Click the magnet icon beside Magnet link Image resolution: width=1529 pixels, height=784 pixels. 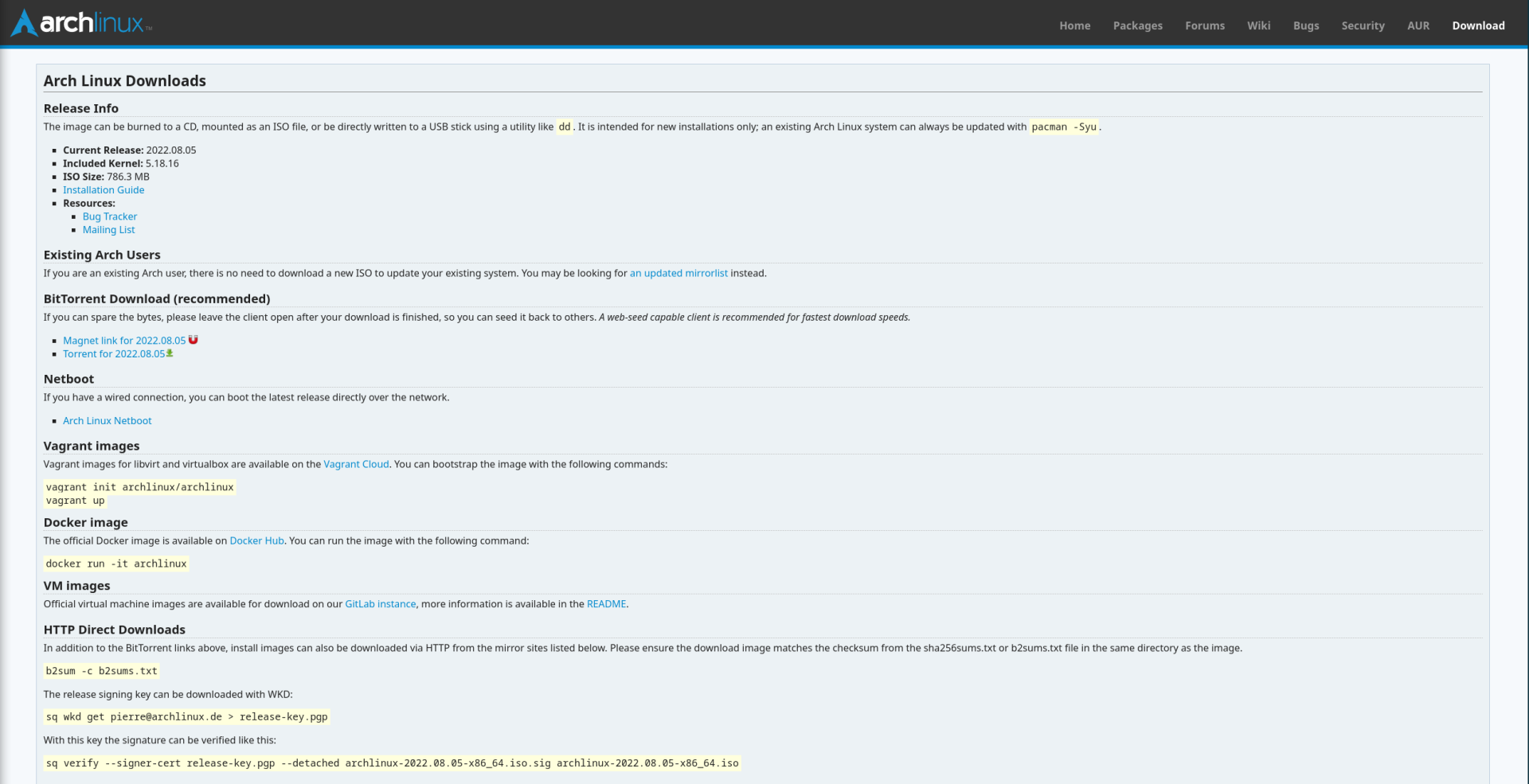pyautogui.click(x=193, y=340)
